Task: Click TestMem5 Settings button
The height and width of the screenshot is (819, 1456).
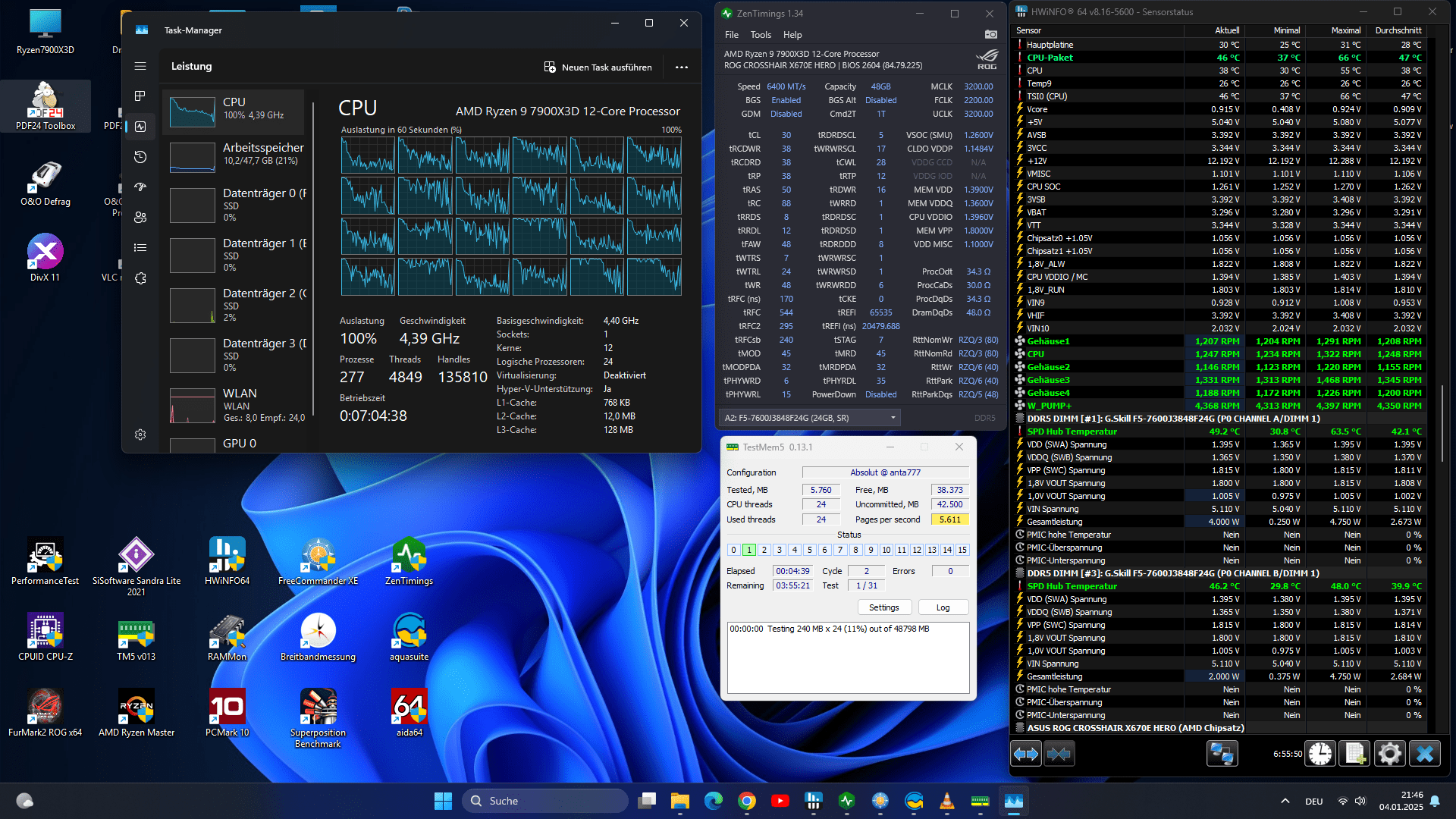Action: pyautogui.click(x=883, y=607)
